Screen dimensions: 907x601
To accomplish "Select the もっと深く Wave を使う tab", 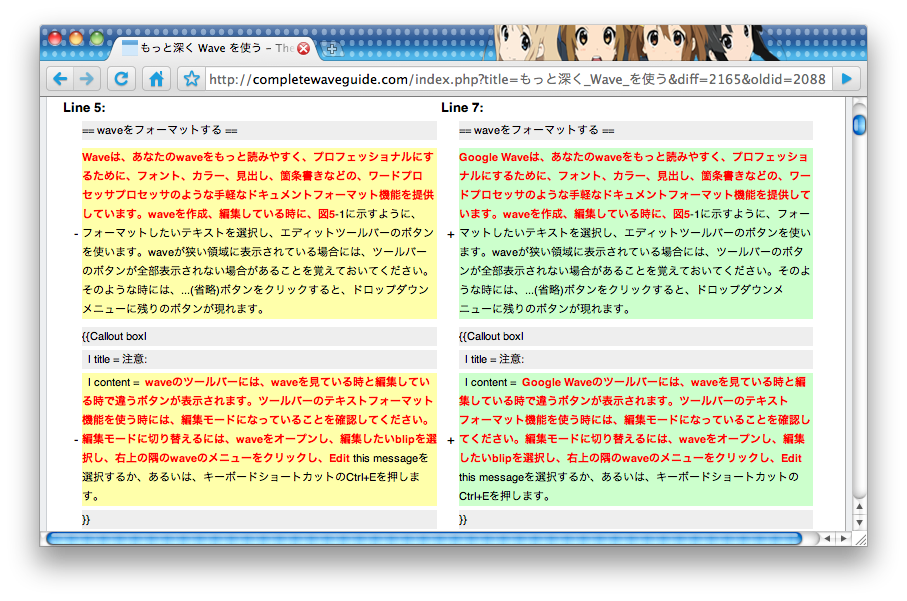I will point(214,49).
